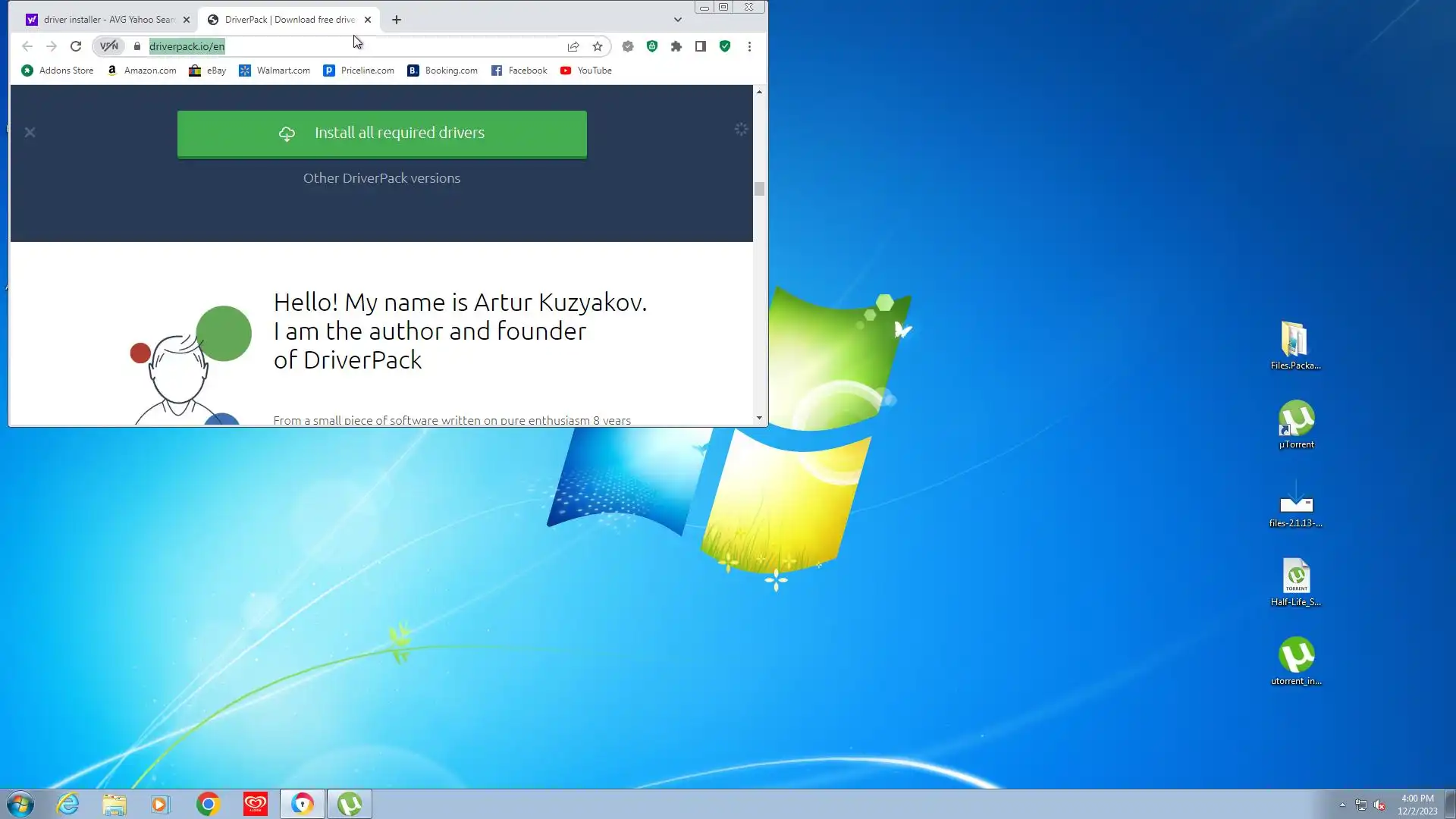This screenshot has width=1456, height=819.
Task: Expand the tab search dropdown arrow
Action: click(677, 20)
